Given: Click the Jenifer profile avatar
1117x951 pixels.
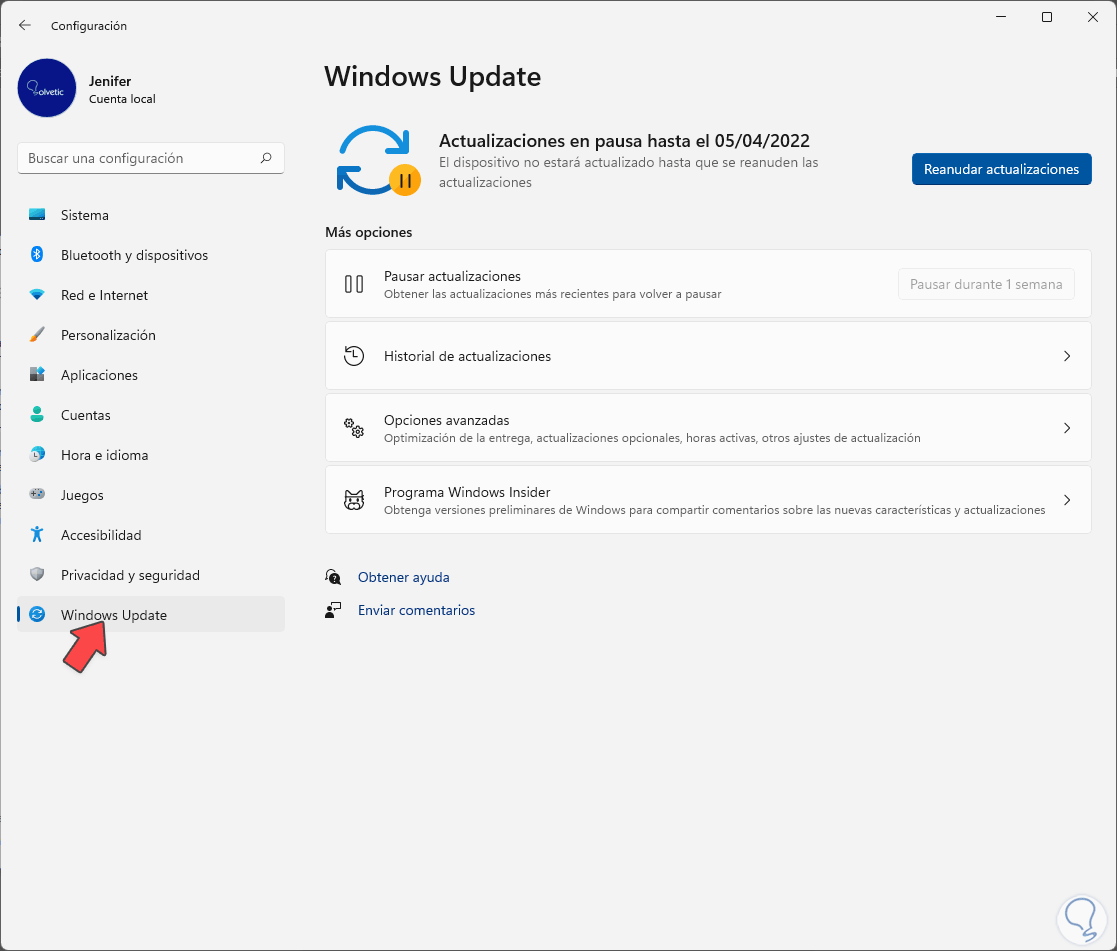Looking at the screenshot, I should tap(47, 88).
